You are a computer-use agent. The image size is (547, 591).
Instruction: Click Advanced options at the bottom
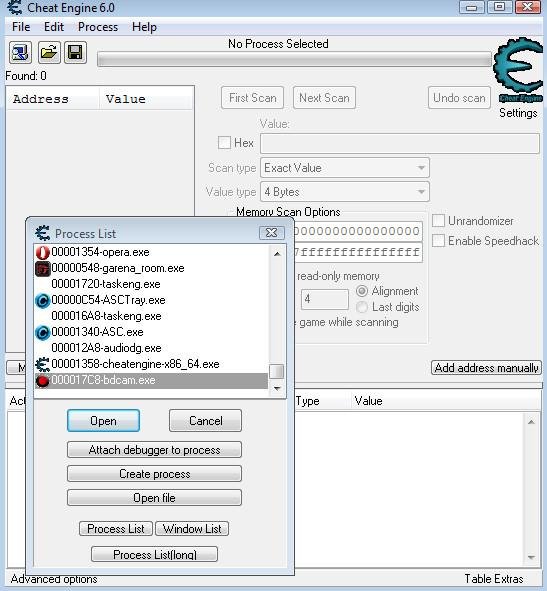click(x=54, y=579)
